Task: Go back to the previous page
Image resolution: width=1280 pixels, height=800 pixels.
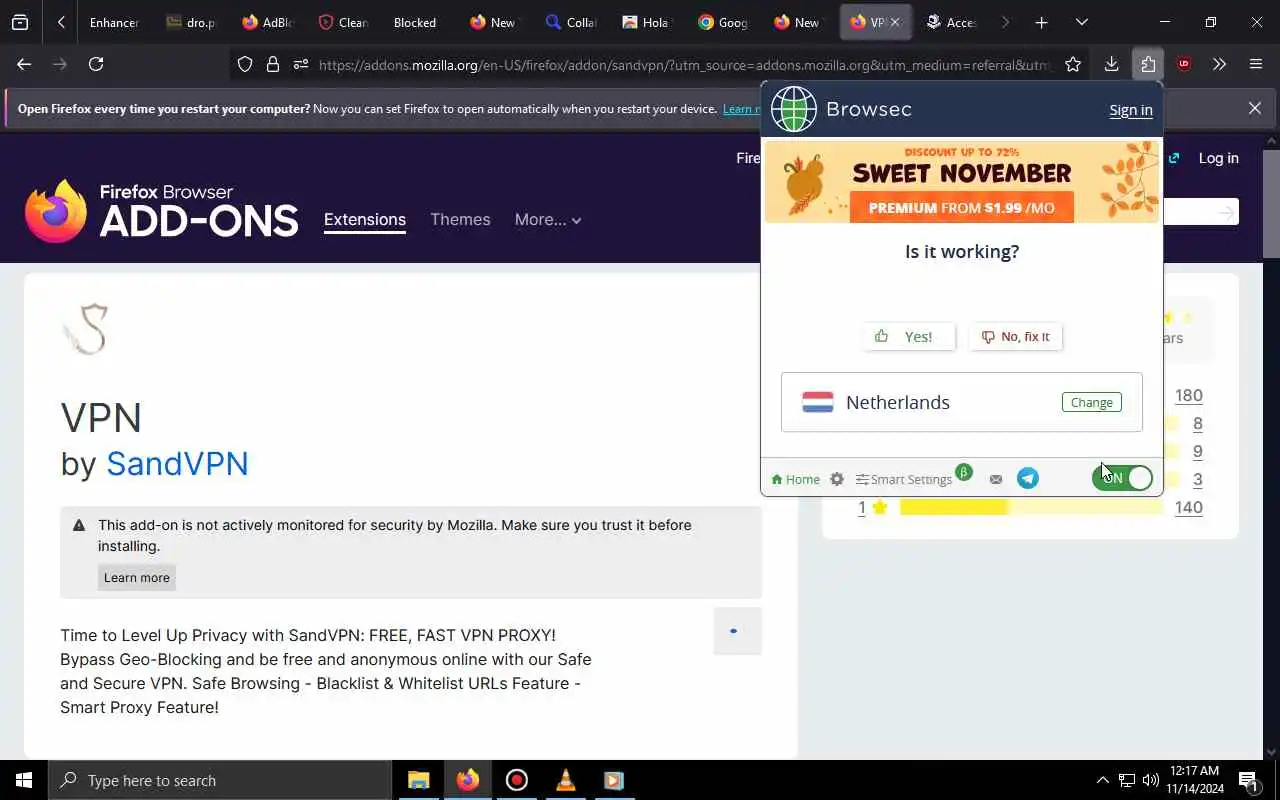Action: 24,64
